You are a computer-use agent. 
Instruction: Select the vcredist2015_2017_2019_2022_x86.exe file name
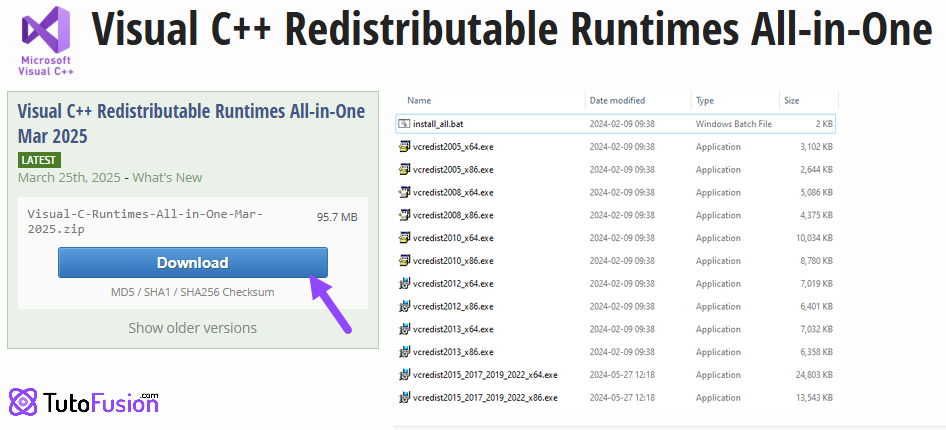coord(485,397)
